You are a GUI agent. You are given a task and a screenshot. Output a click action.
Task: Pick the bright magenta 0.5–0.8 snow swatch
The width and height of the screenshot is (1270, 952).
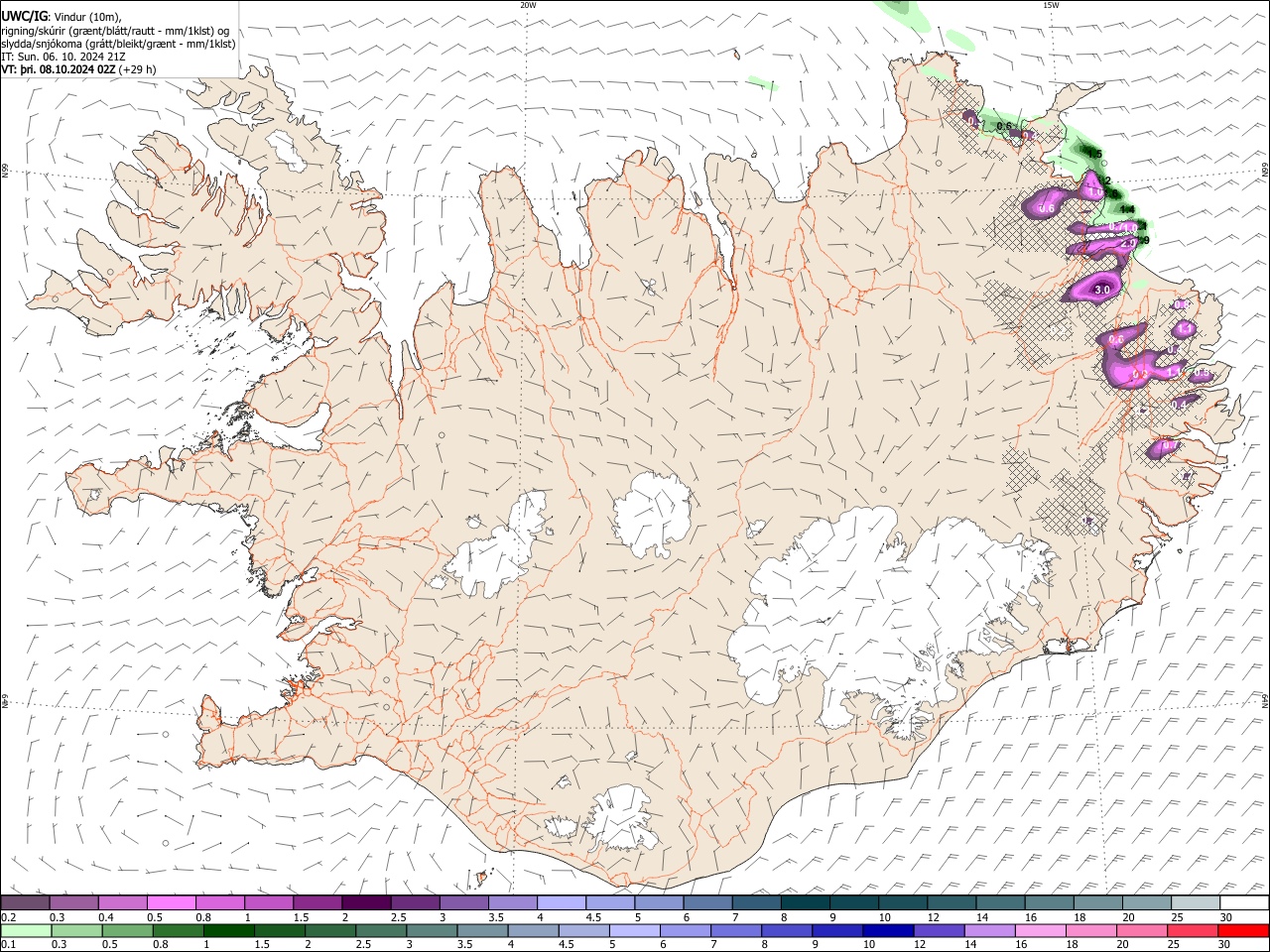171,902
